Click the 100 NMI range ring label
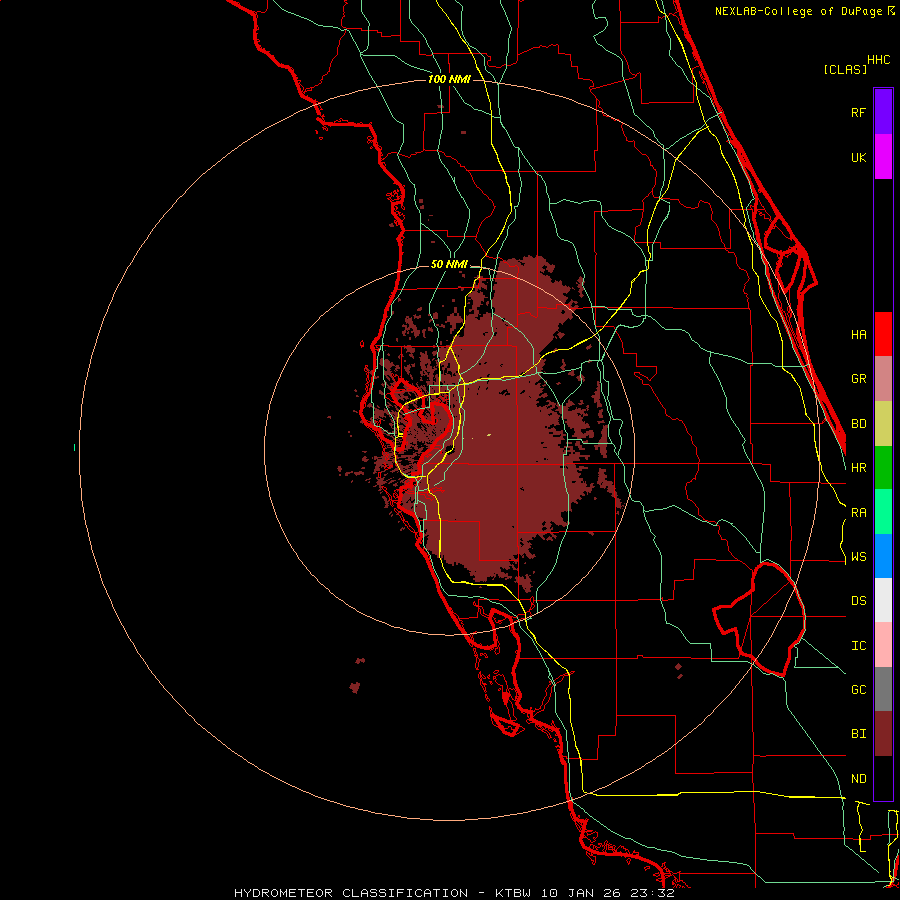Viewport: 900px width, 900px height. click(449, 79)
